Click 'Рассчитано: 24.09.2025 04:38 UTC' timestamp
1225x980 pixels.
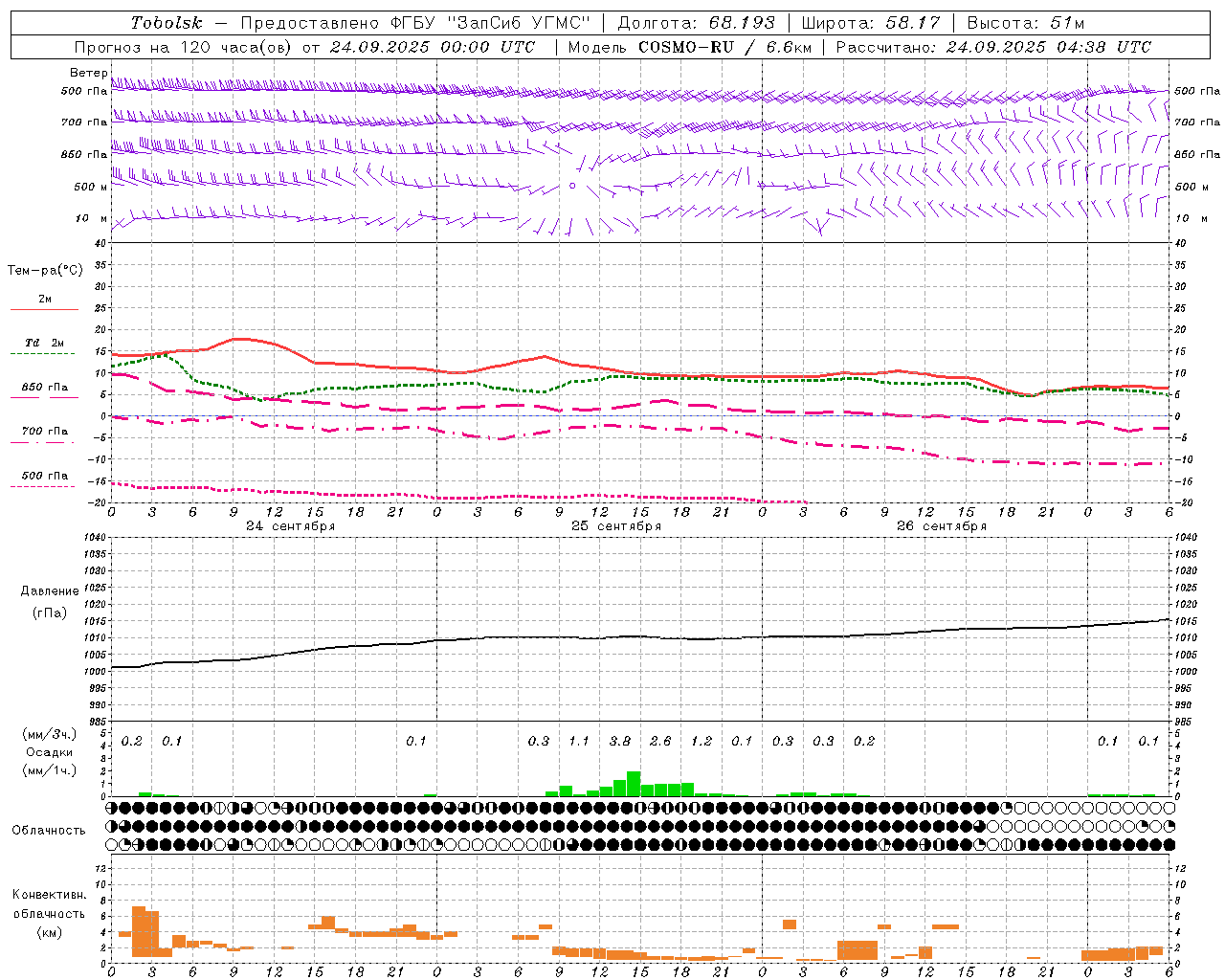993,47
